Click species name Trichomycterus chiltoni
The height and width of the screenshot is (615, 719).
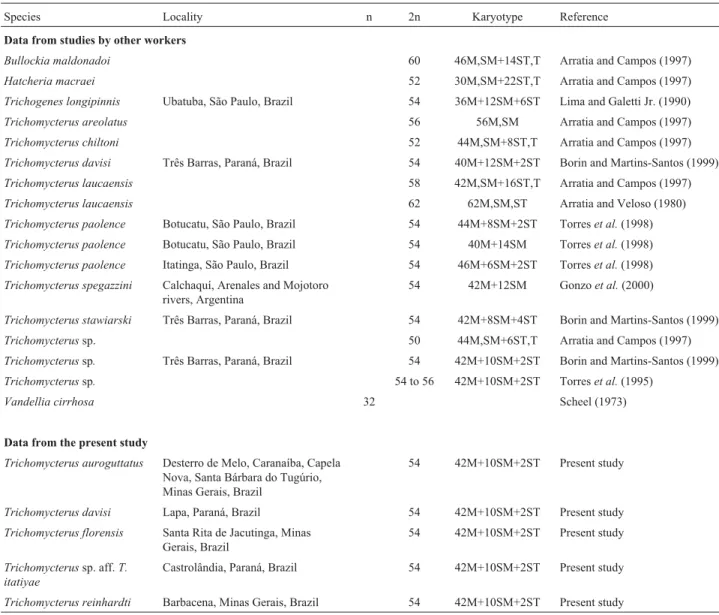61,142
